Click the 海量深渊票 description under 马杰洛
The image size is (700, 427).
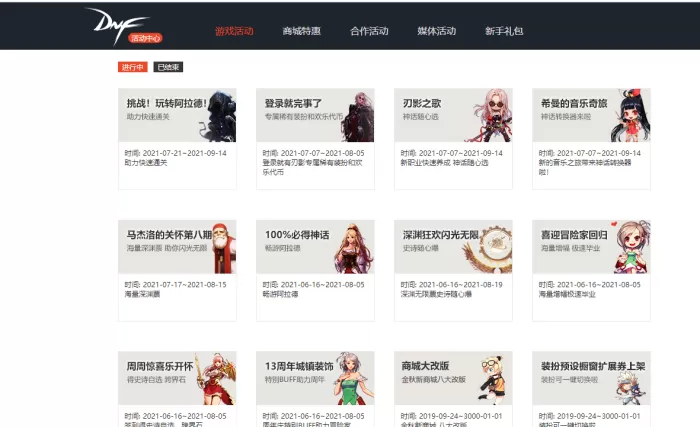tap(142, 294)
